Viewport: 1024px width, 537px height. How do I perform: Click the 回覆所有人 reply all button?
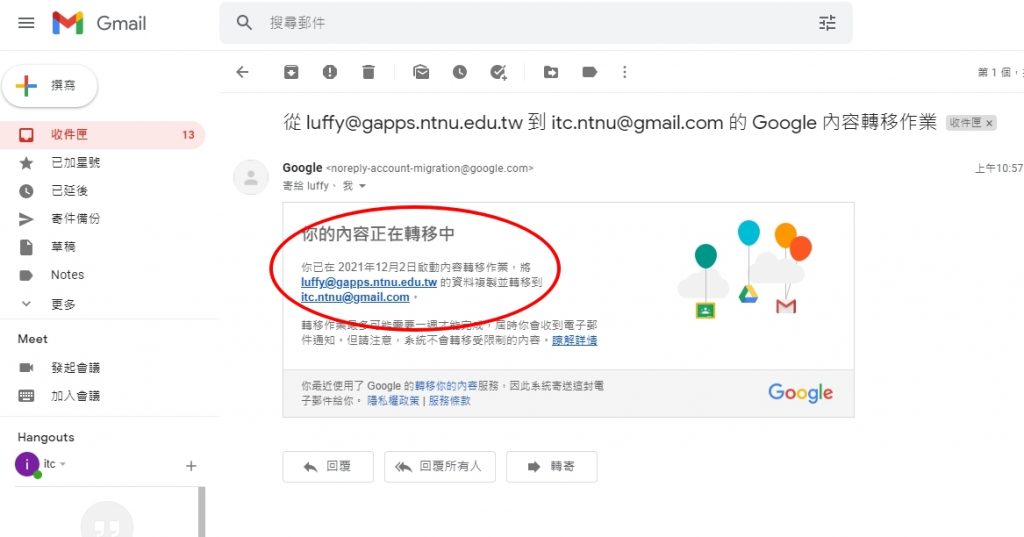point(440,466)
